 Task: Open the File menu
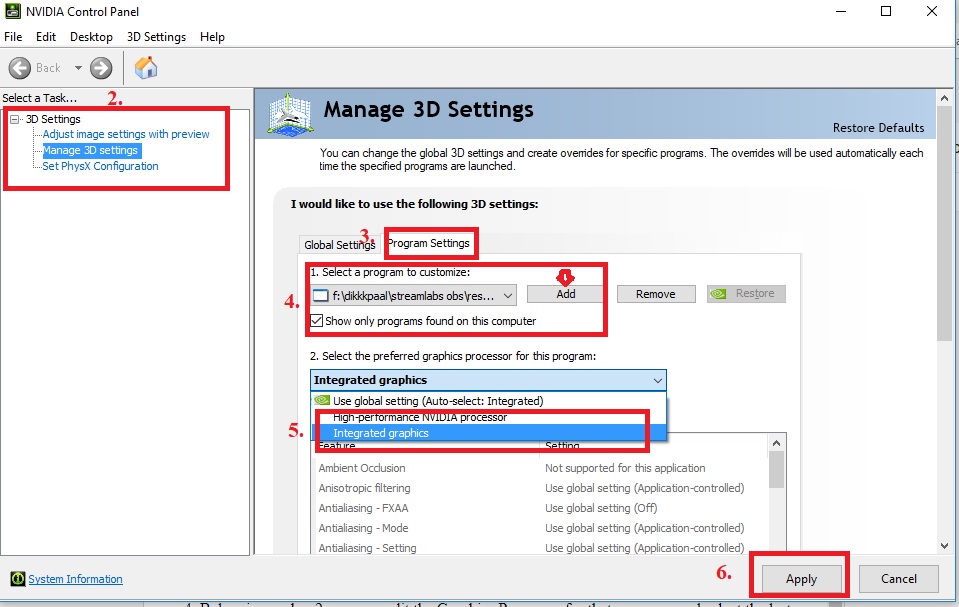point(13,37)
